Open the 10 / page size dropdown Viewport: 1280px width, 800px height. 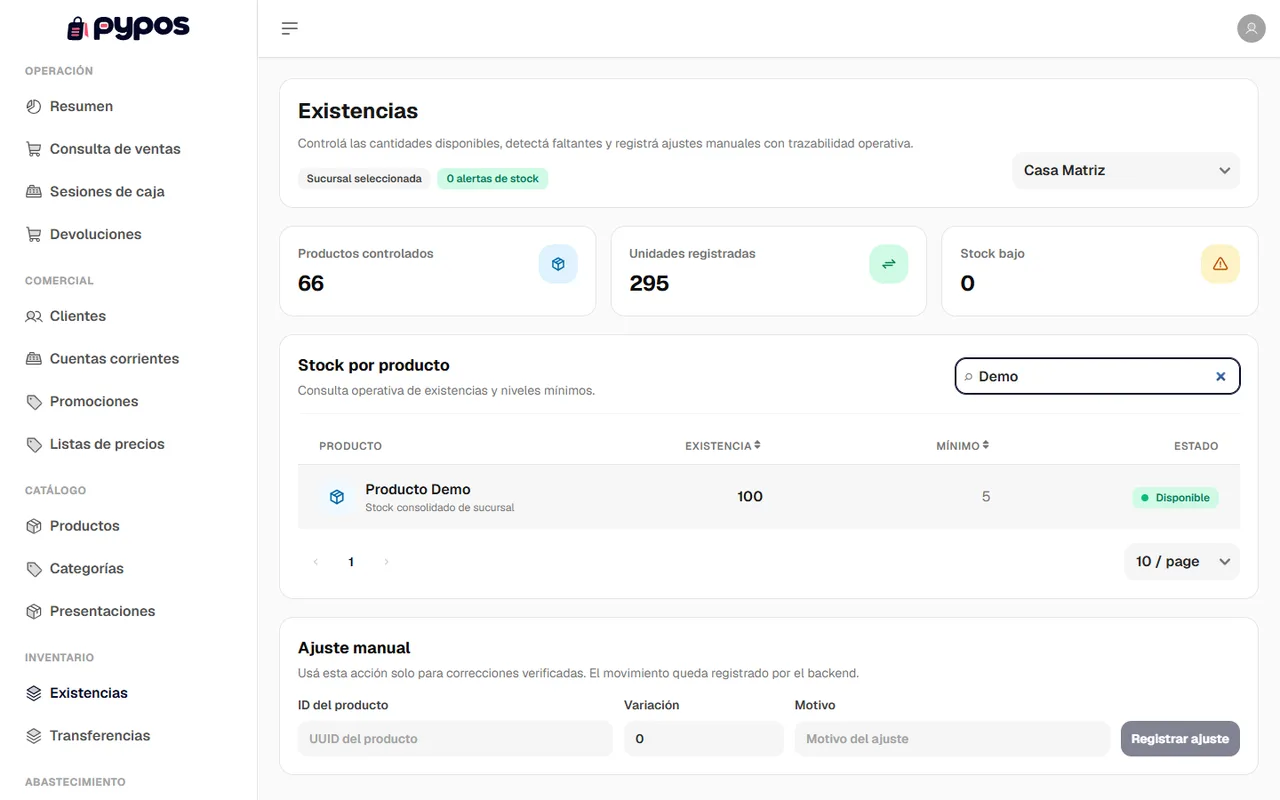[1182, 562]
